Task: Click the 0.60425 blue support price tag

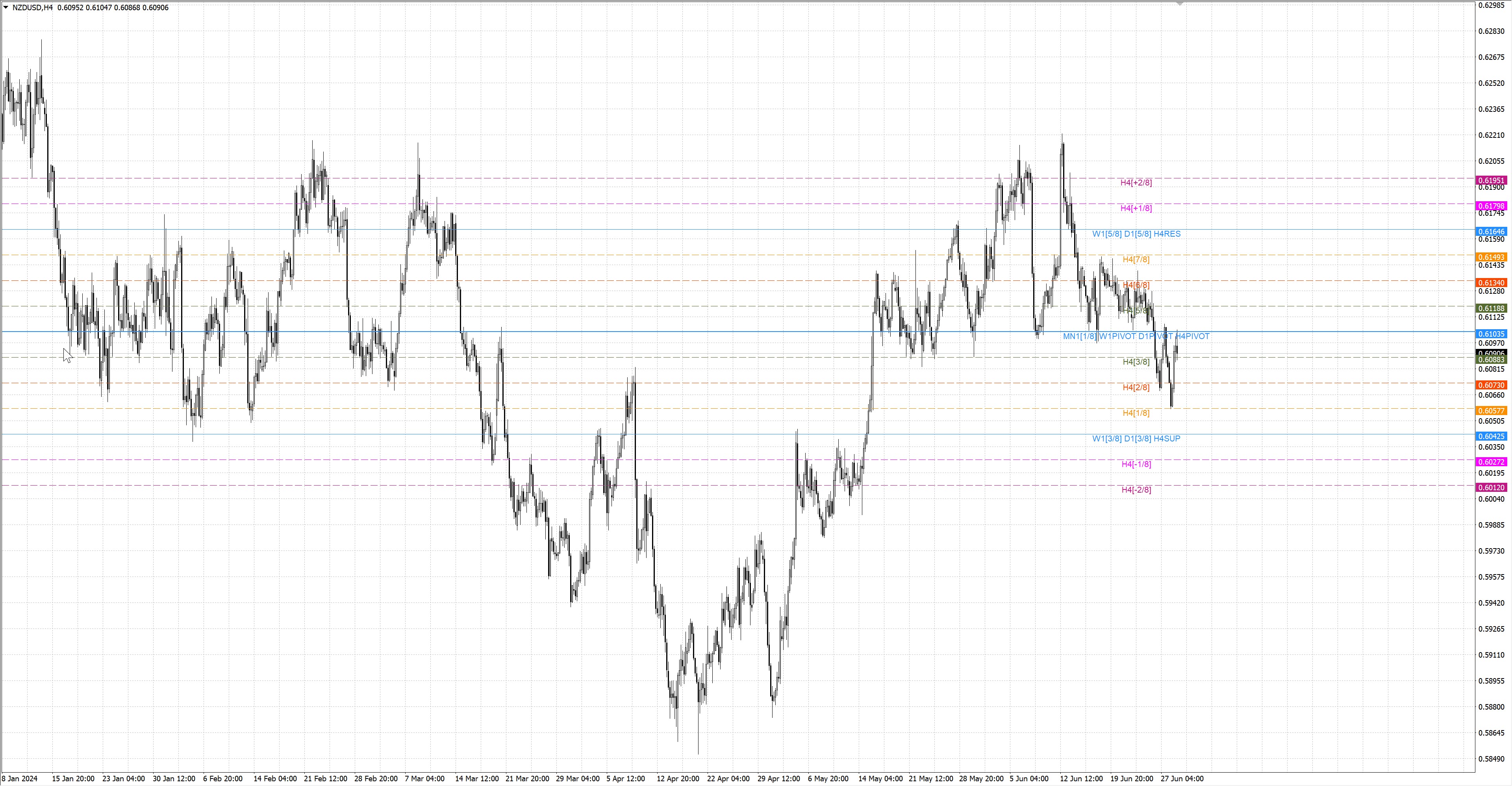Action: [x=1491, y=436]
